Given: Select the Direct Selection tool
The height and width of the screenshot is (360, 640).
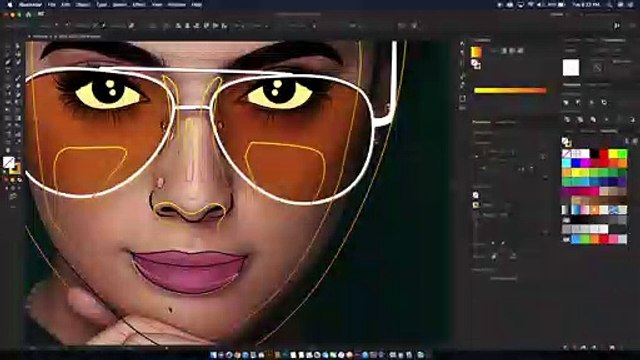Looking at the screenshot, I should [x=18, y=46].
